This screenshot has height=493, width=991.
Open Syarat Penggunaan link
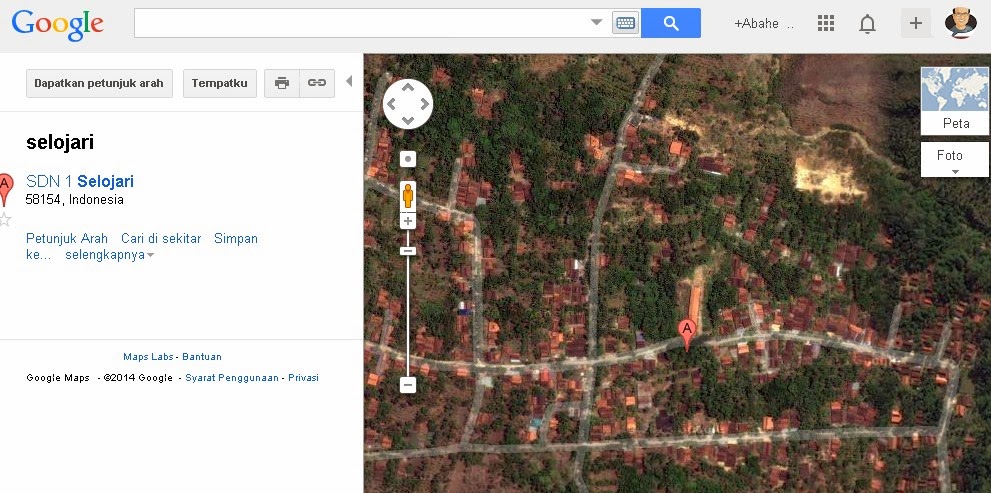coord(231,377)
